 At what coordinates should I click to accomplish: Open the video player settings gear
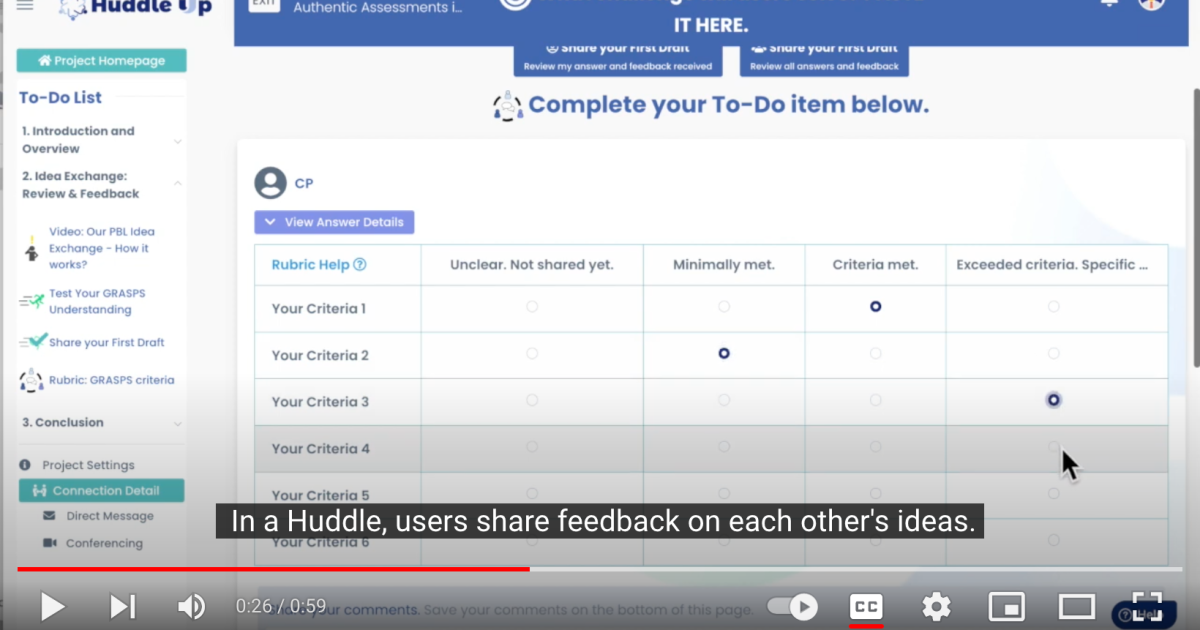[x=936, y=606]
